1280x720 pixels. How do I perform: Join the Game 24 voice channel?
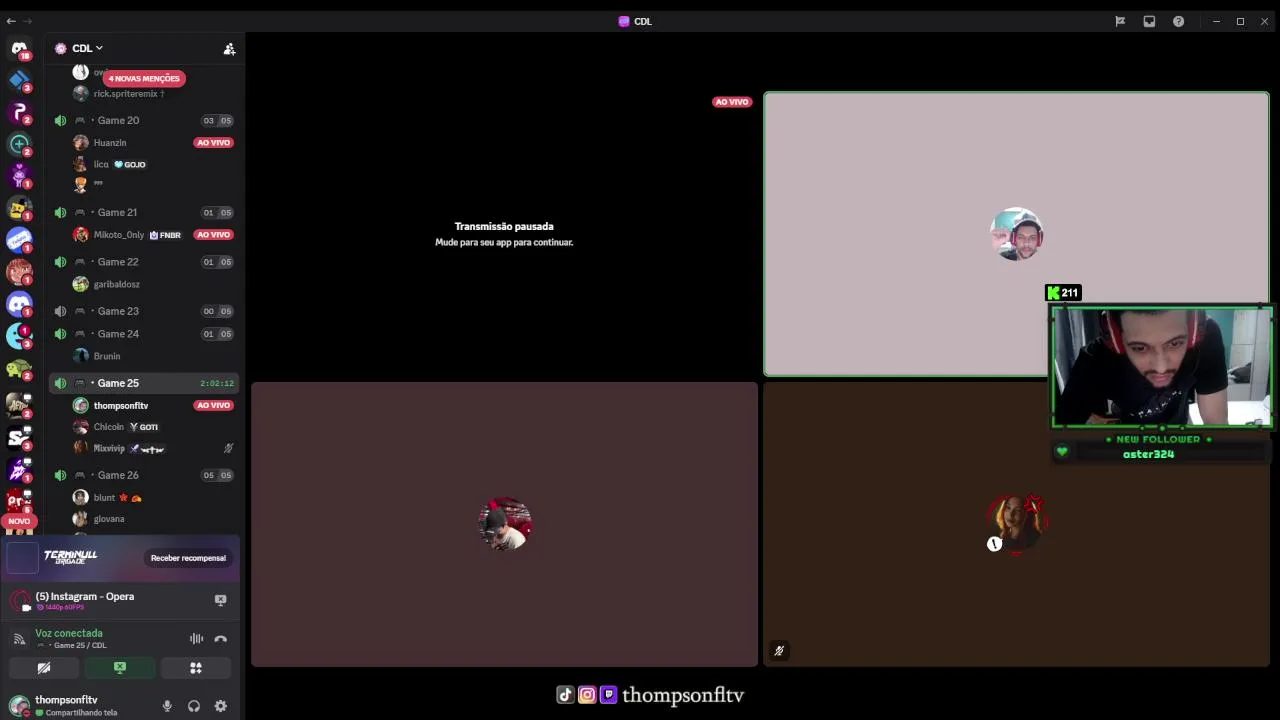(x=143, y=334)
